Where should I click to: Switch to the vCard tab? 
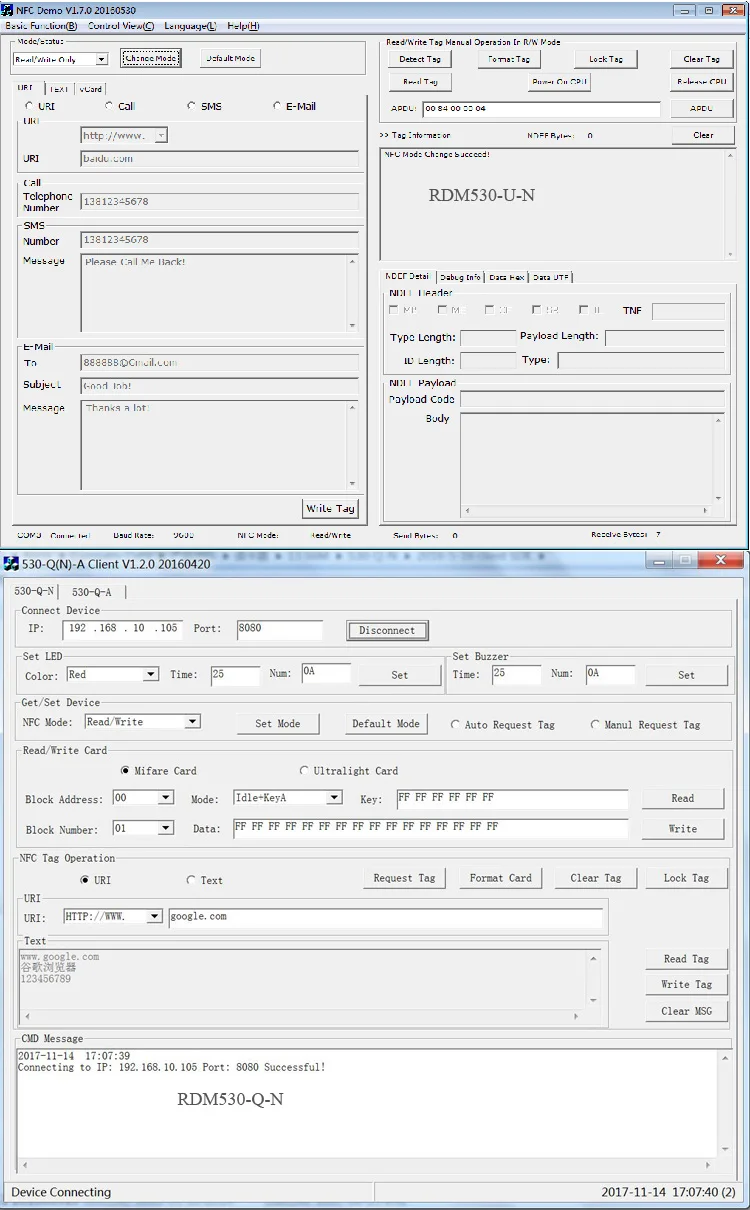click(90, 88)
